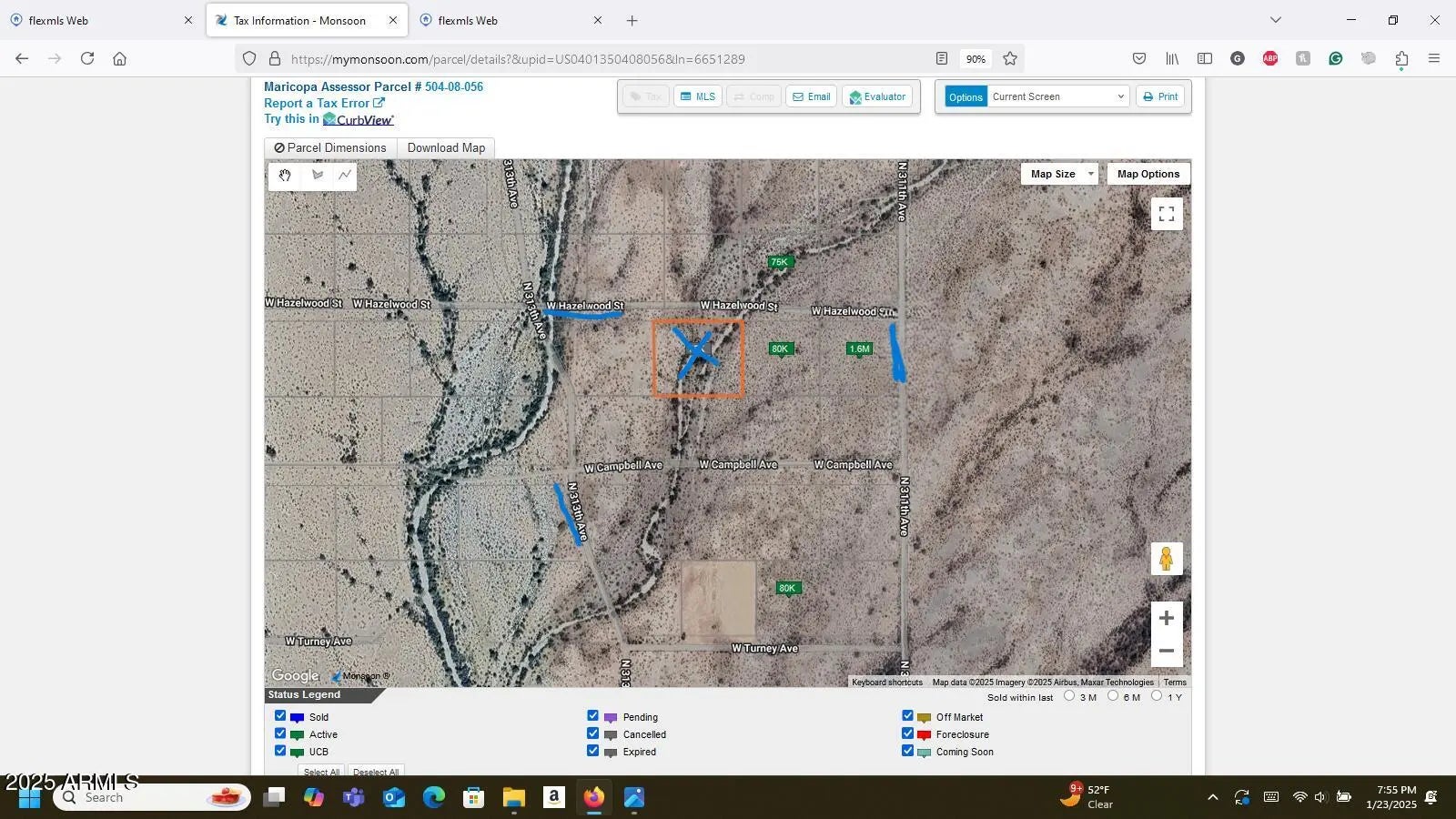Select the line measure tool on map
The image size is (1456, 819).
[x=345, y=175]
